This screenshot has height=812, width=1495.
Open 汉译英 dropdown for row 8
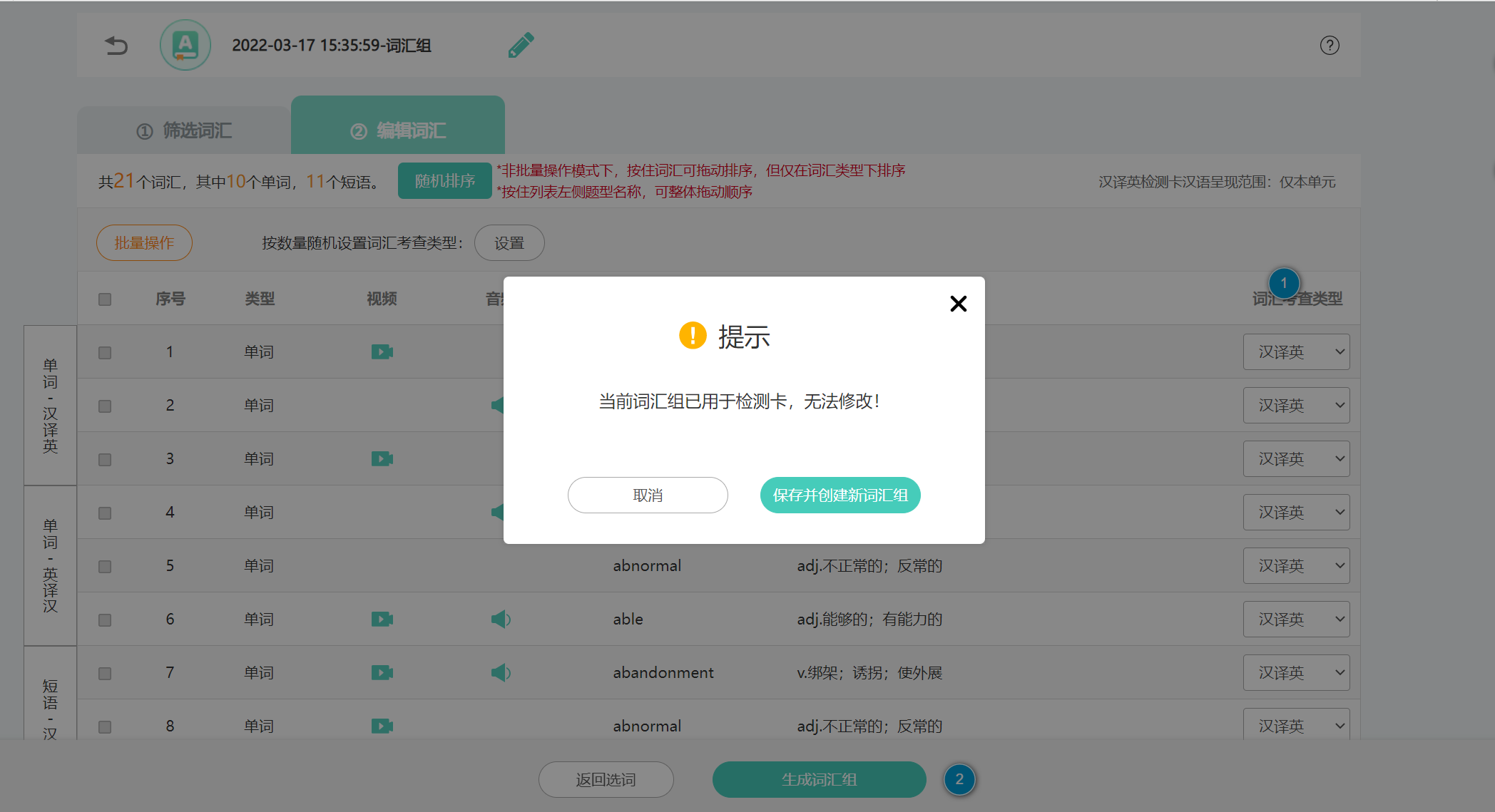pyautogui.click(x=1296, y=724)
